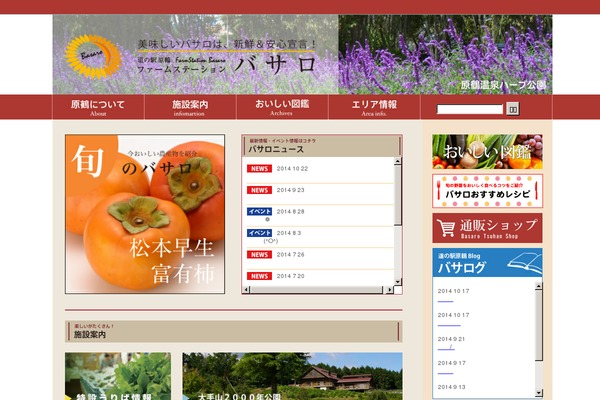
Task: Open the 施設案内 information menu
Action: click(190, 107)
